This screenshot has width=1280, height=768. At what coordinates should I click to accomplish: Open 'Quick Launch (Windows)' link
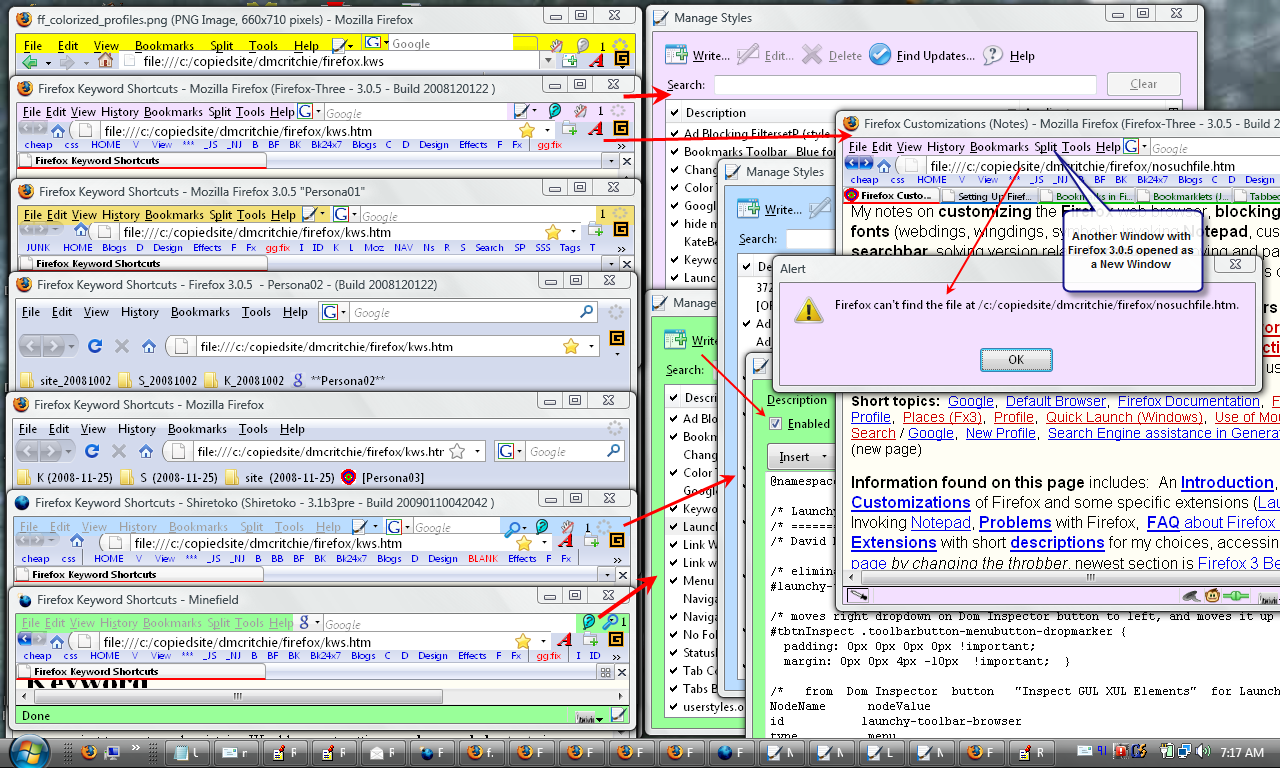(1123, 417)
